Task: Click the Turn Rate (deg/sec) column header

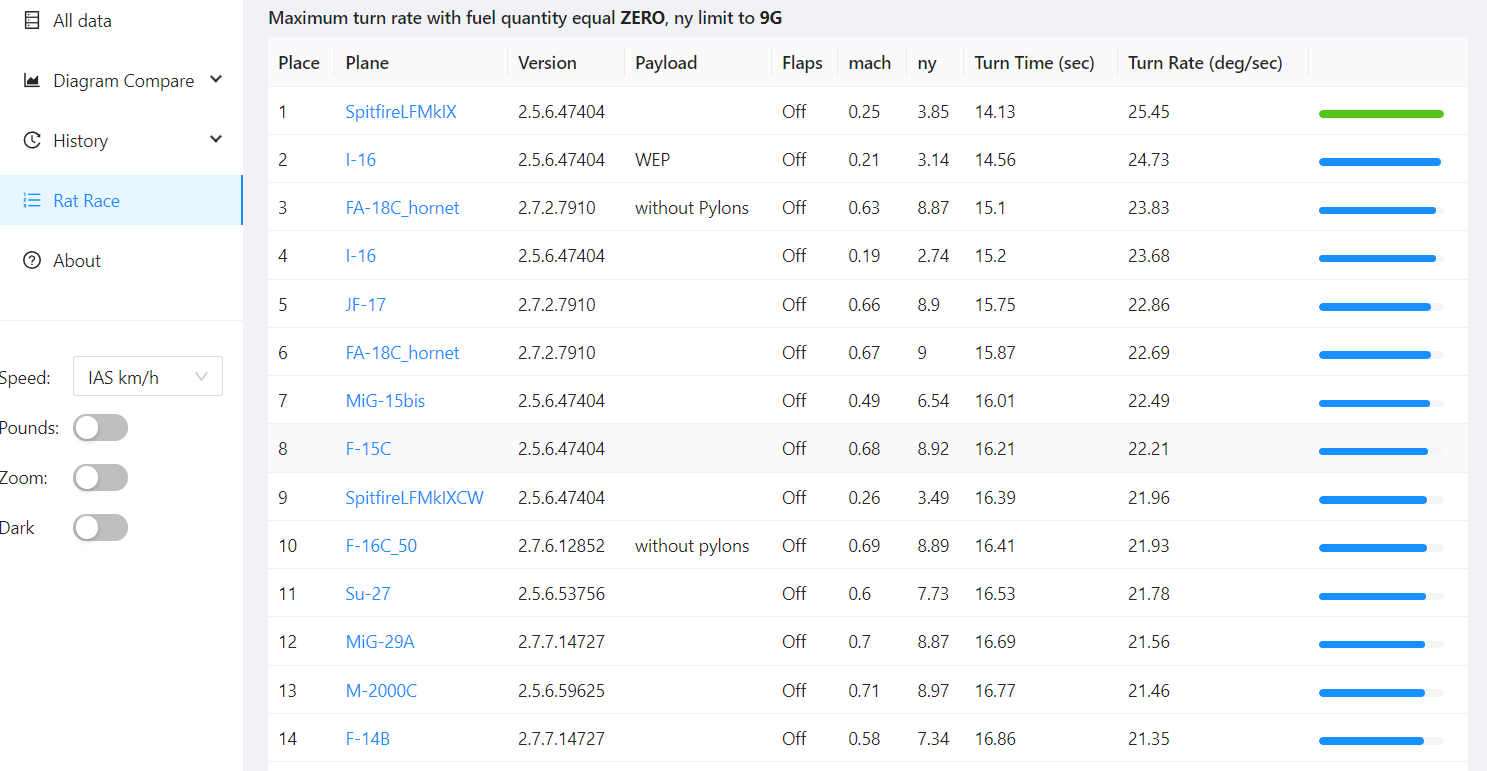Action: tap(1205, 63)
